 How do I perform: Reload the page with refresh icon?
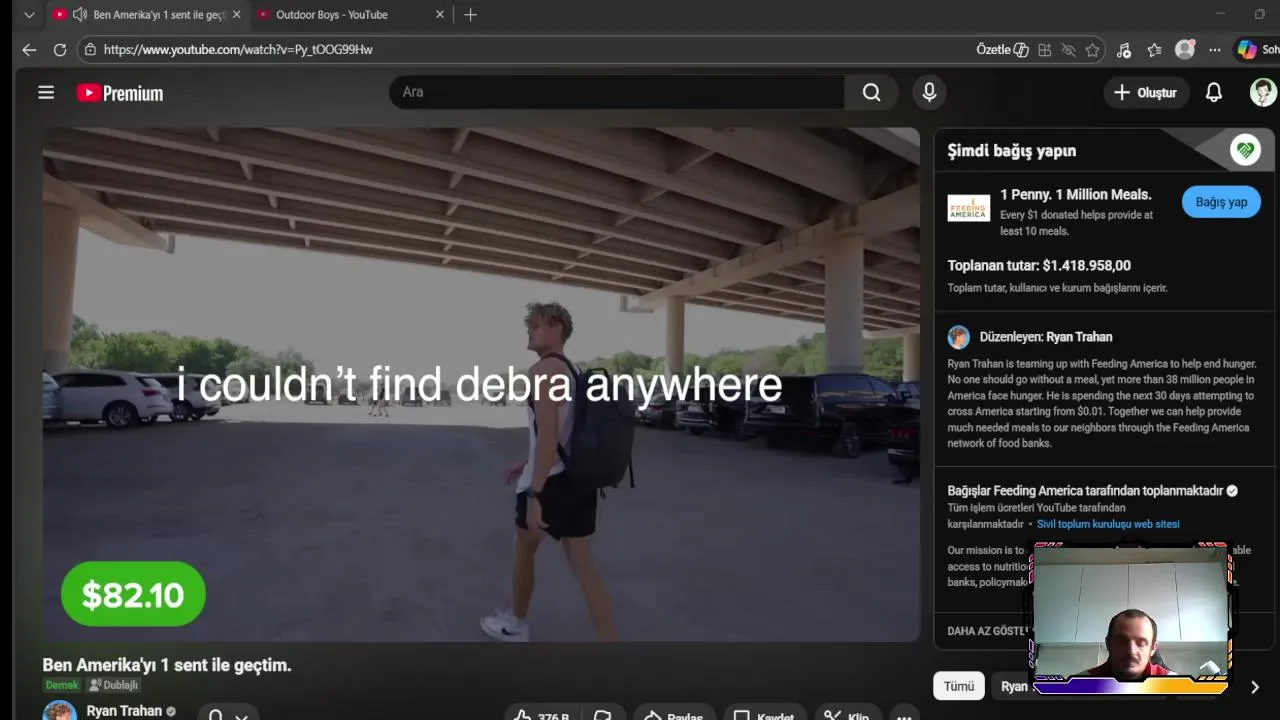[60, 49]
